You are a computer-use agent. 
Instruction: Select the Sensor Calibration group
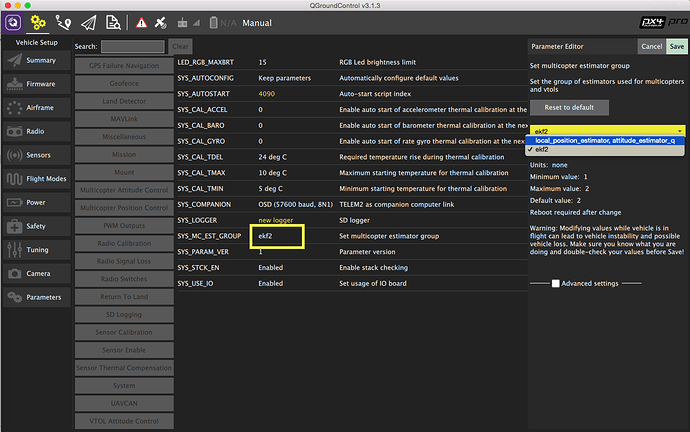point(124,332)
